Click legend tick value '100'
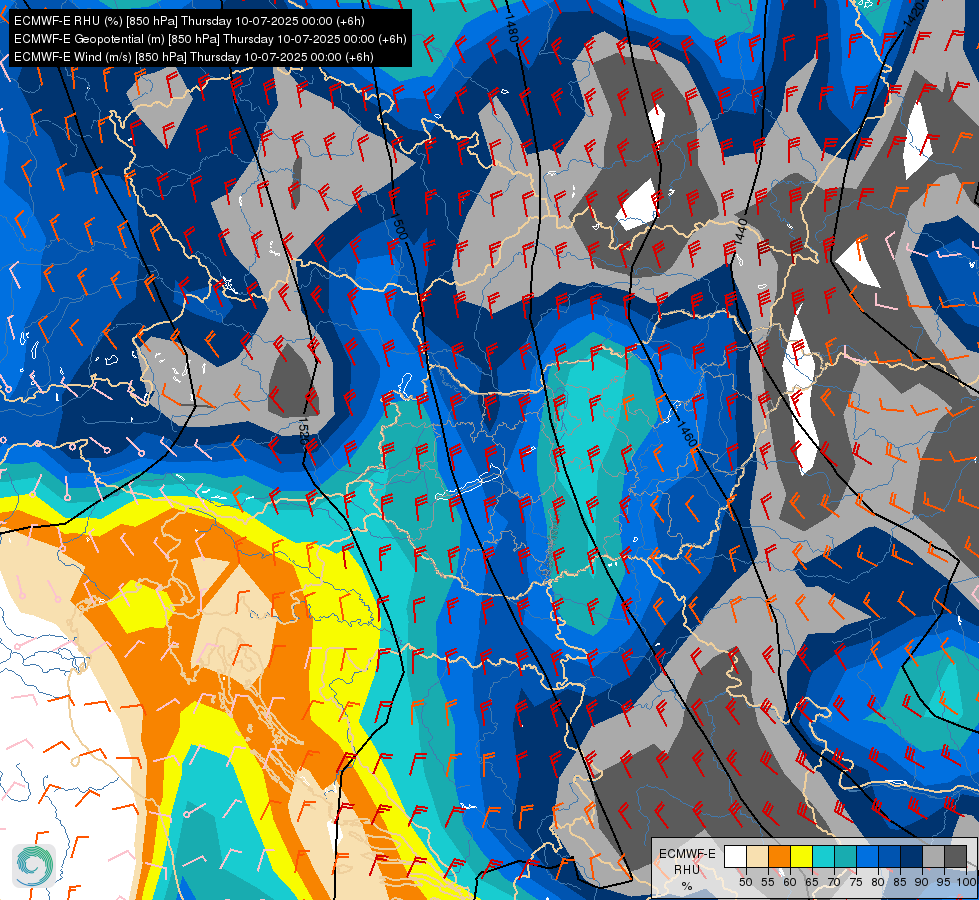The width and height of the screenshot is (979, 900). pyautogui.click(x=967, y=882)
